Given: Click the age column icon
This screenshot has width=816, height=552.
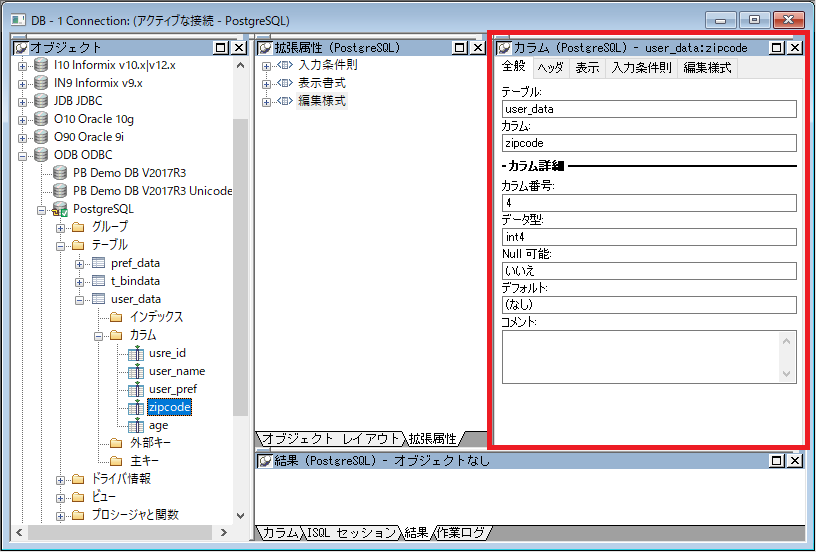Looking at the screenshot, I should tap(136, 425).
